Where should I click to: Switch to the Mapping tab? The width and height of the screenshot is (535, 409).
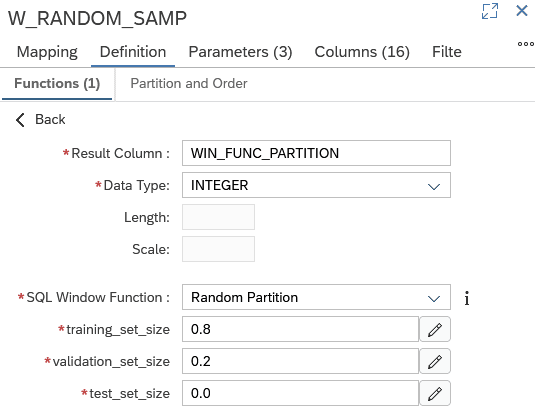[47, 52]
